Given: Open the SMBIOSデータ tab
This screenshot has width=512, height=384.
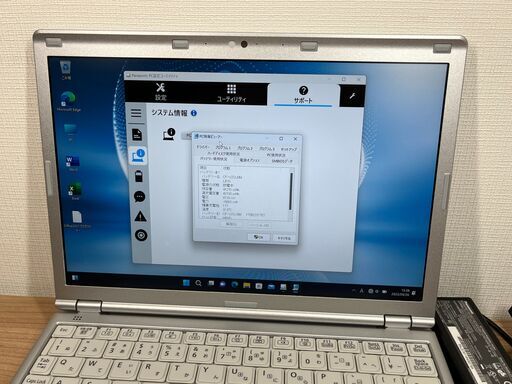Looking at the screenshot, I should pos(282,161).
